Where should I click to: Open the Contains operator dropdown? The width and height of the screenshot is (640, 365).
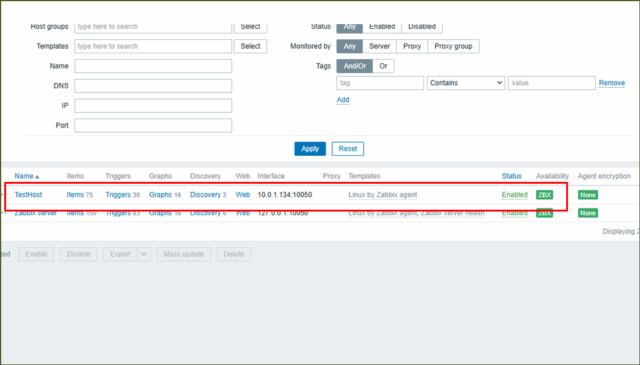466,83
